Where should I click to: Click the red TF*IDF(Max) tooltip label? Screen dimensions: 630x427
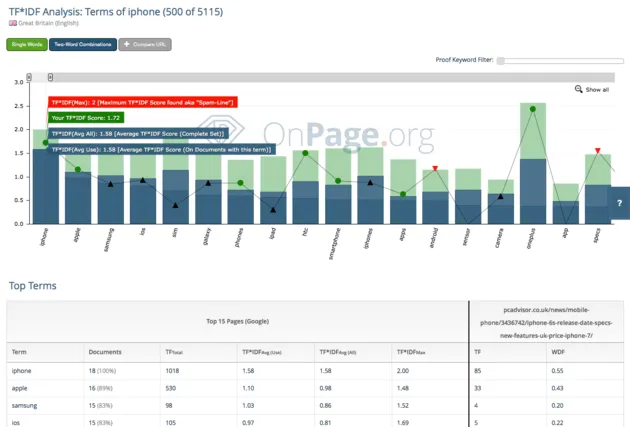(143, 102)
